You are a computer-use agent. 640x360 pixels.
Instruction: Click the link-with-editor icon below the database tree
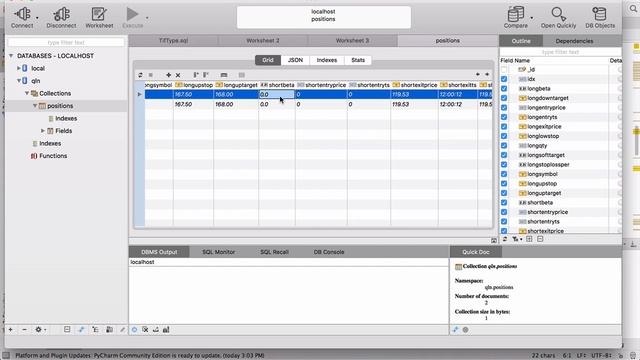point(81,329)
